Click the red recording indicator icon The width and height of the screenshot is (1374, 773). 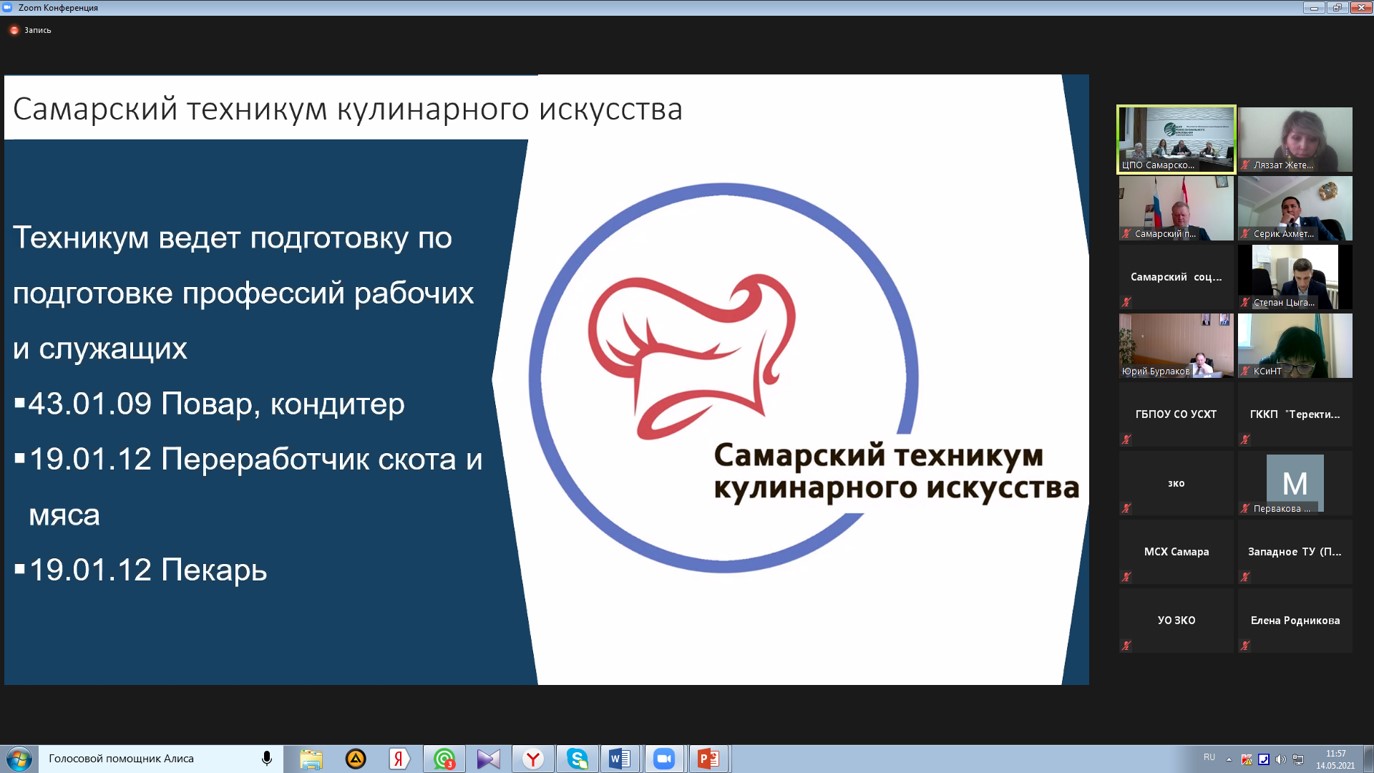tap(14, 30)
